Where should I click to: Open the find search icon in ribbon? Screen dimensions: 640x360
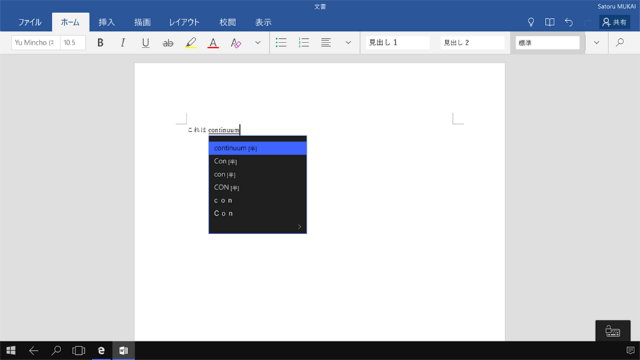point(620,42)
